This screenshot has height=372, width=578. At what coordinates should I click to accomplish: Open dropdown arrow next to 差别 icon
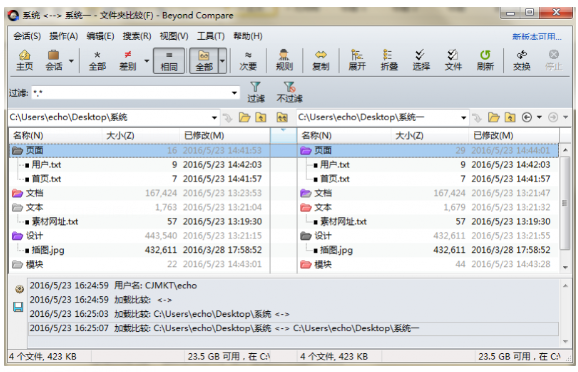147,61
